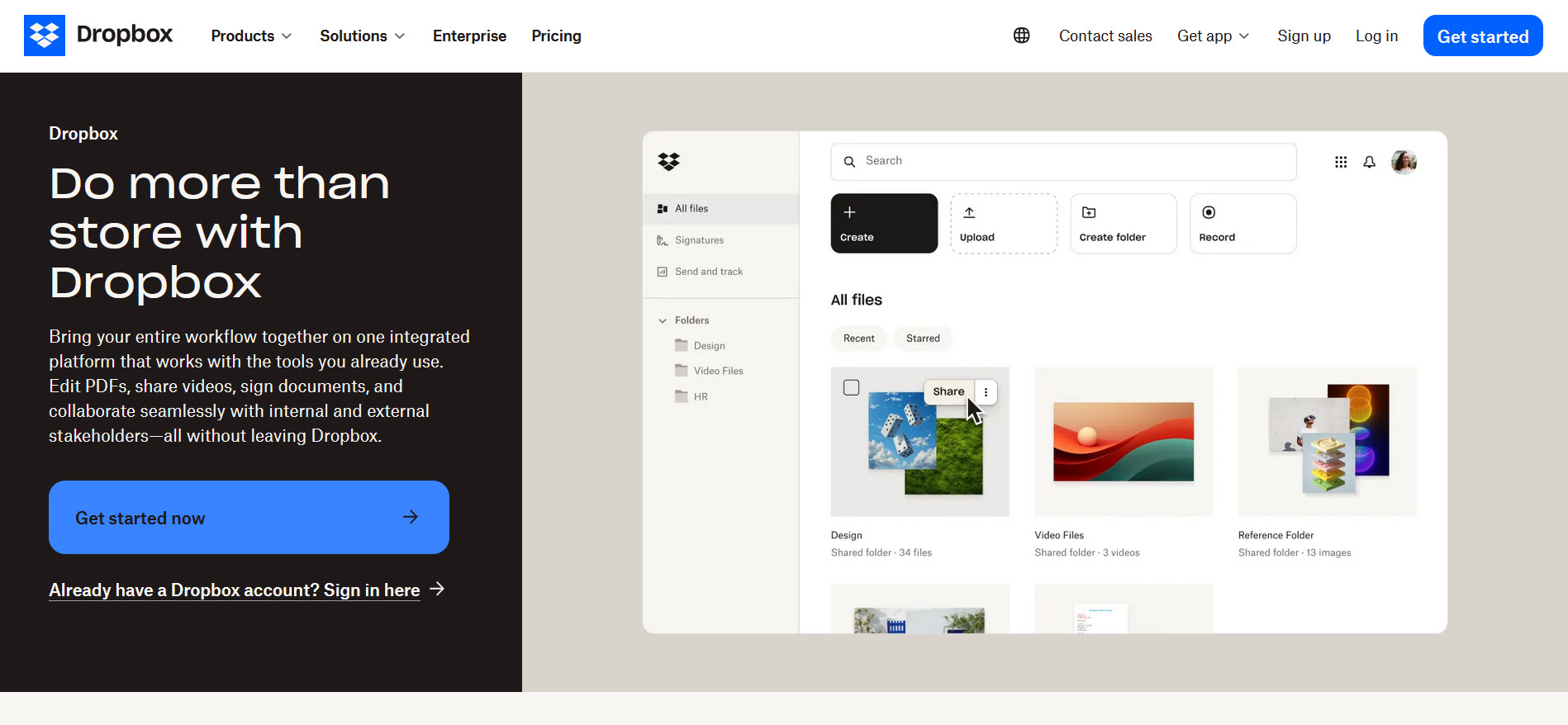Screen dimensions: 1568x725
Task: Click arrow icon in Get started now
Action: (411, 517)
